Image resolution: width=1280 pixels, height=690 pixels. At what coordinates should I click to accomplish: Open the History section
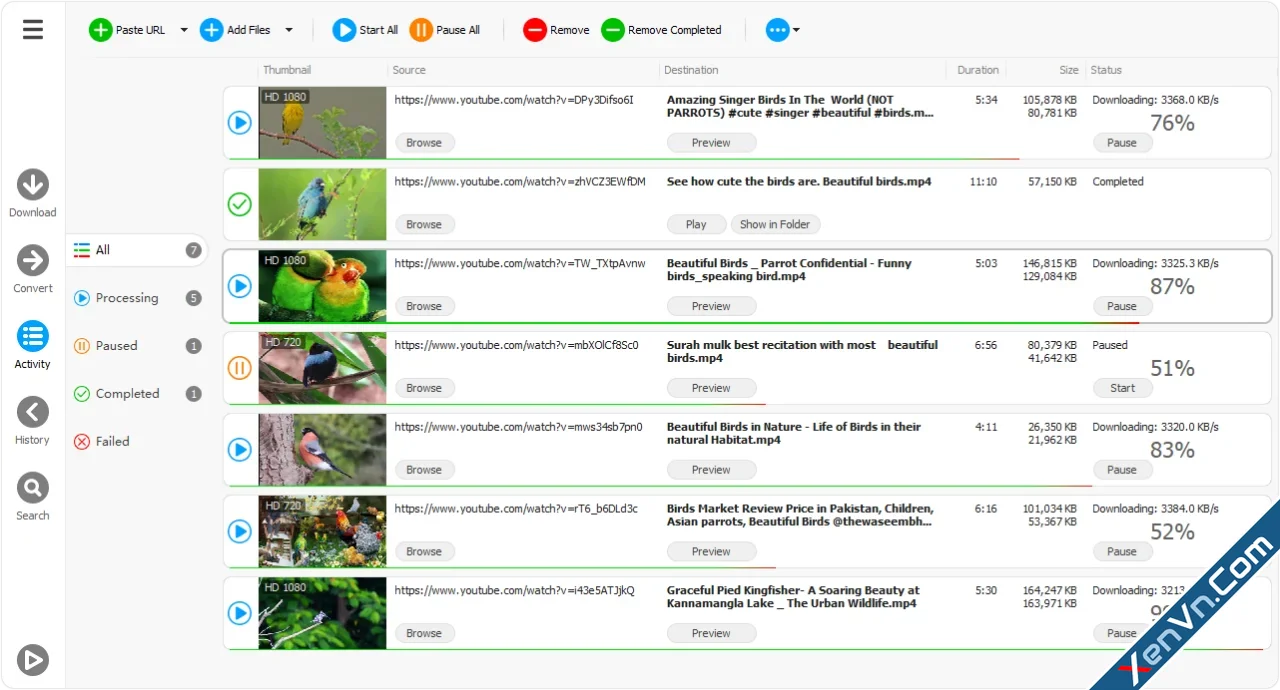[x=33, y=422]
